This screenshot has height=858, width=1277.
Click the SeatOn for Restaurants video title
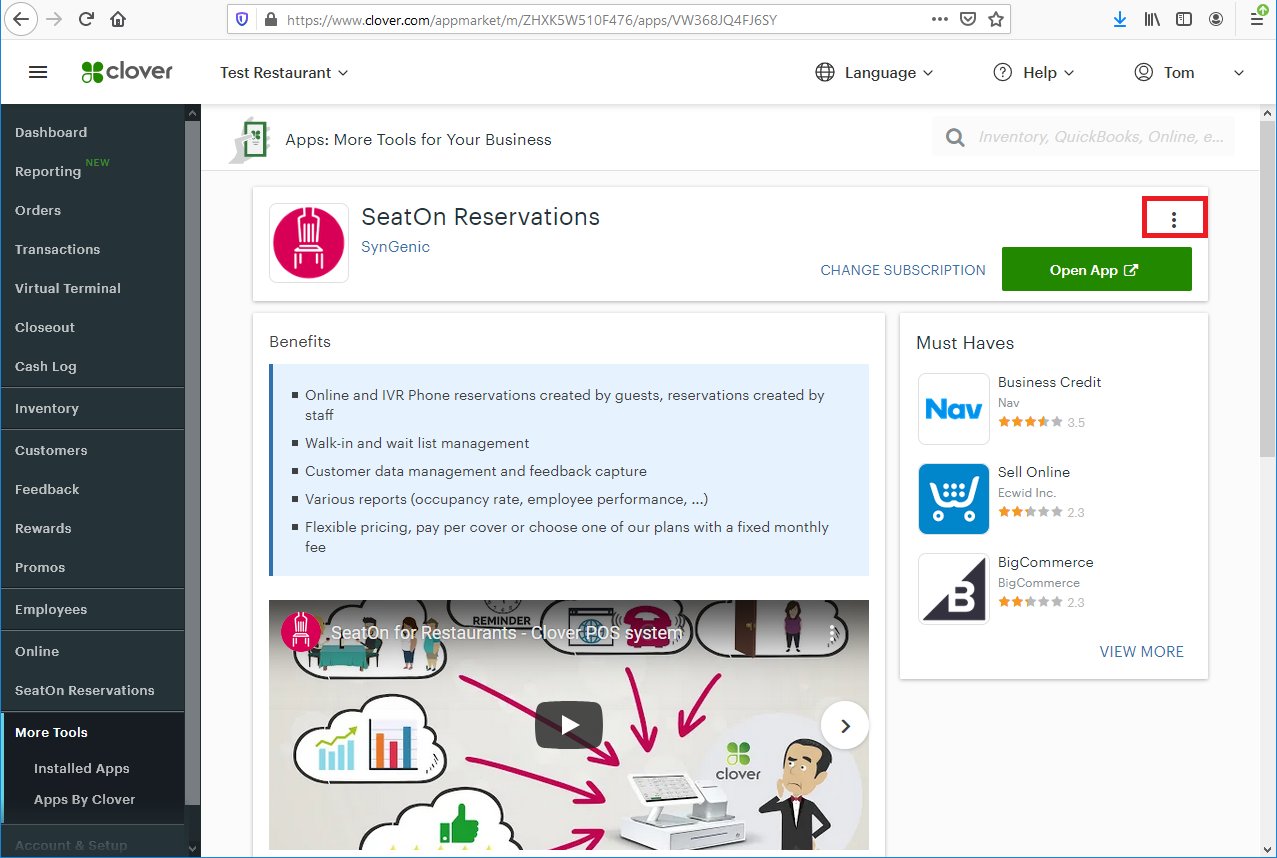click(506, 633)
